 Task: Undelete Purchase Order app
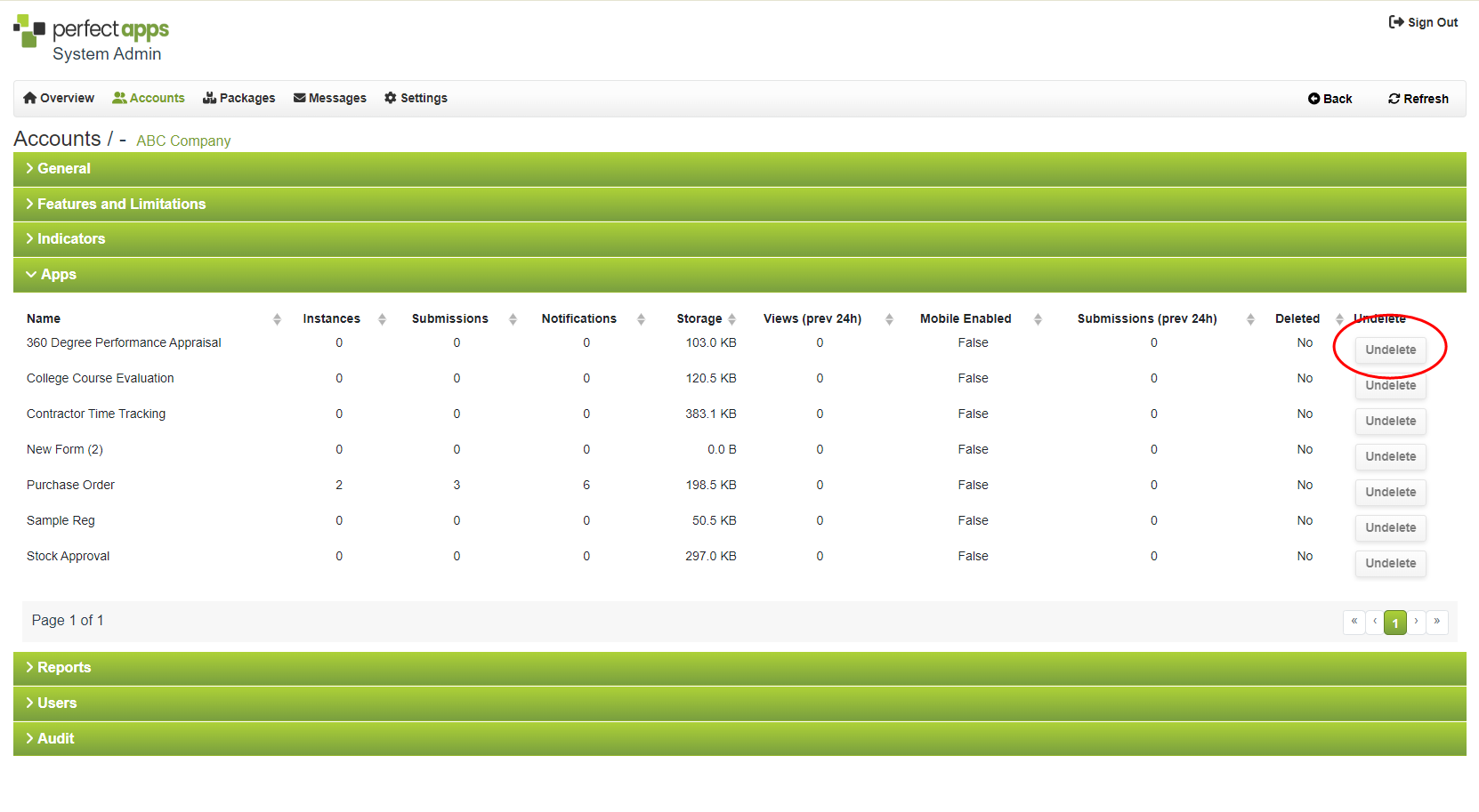point(1391,493)
